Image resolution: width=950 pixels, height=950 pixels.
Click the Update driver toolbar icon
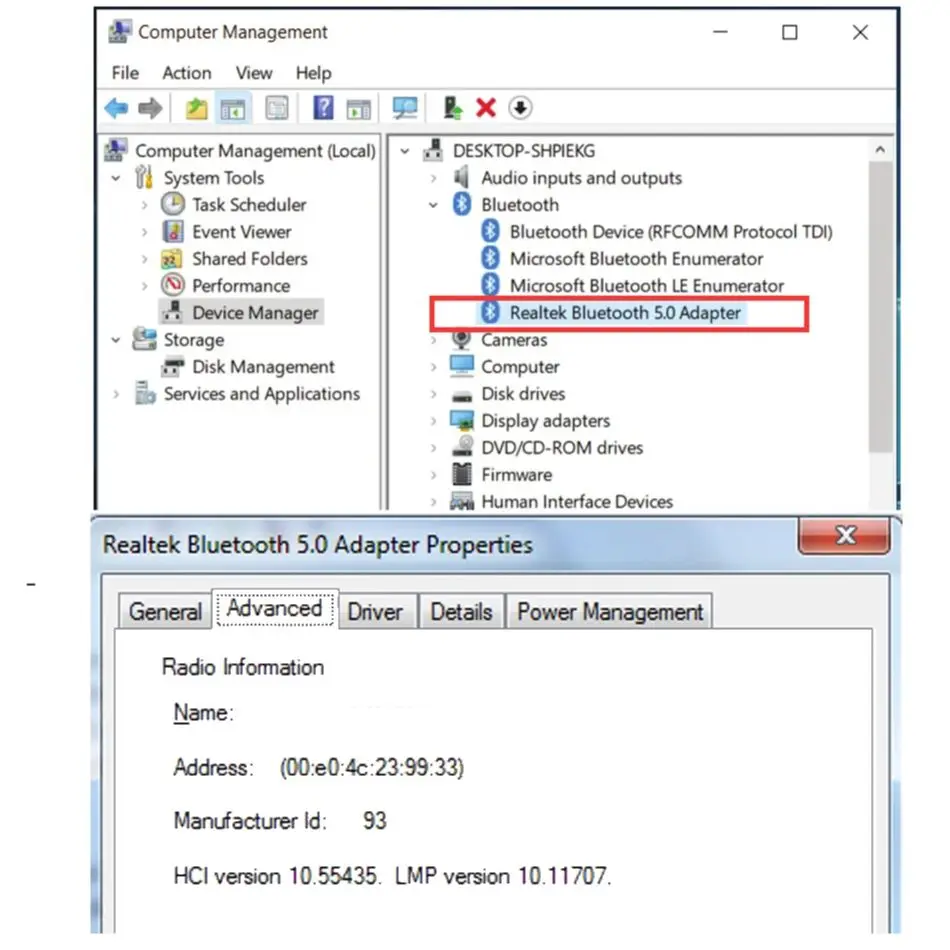click(x=453, y=108)
